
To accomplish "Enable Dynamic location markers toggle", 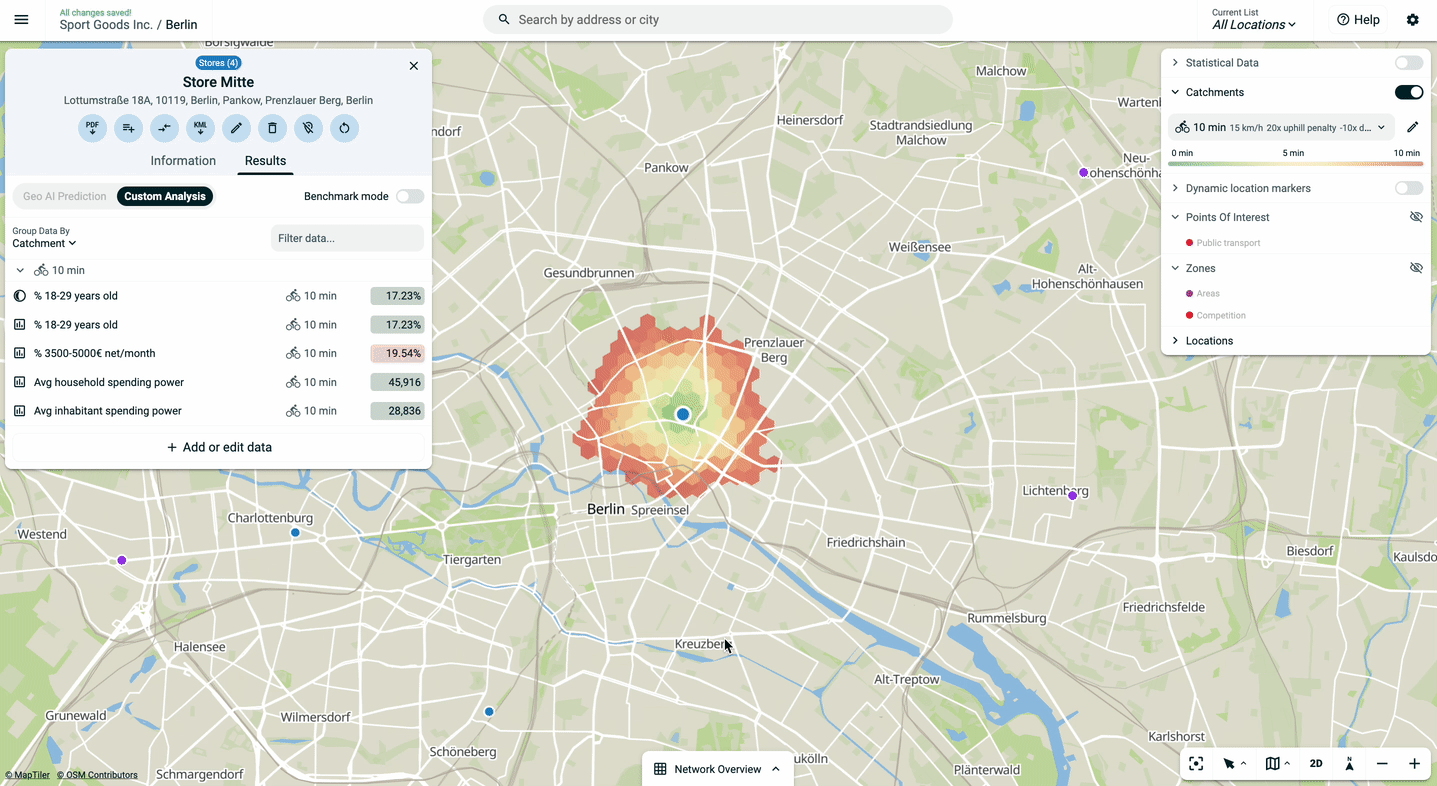I will [x=1409, y=188].
